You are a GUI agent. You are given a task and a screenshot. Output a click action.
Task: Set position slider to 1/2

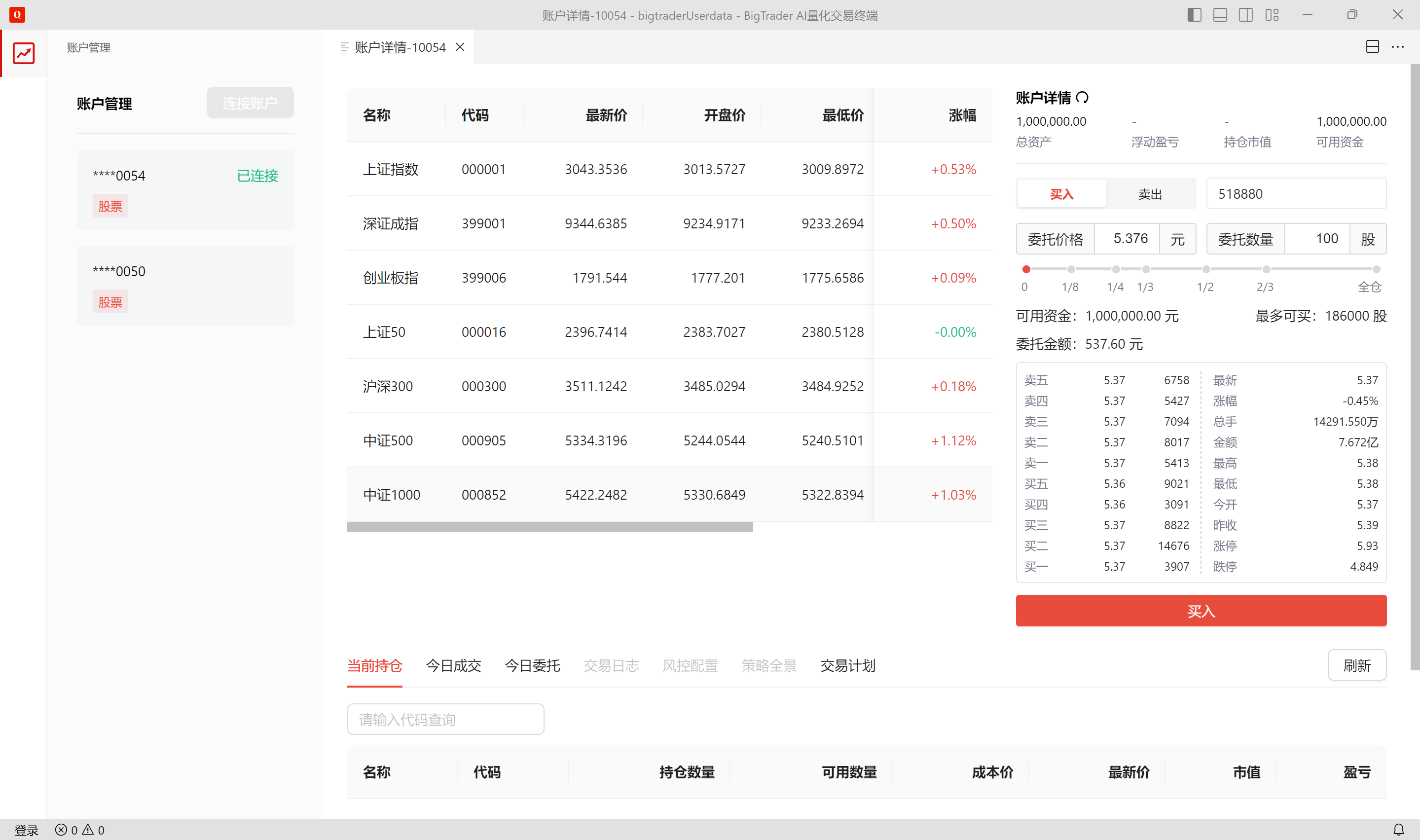1205,269
